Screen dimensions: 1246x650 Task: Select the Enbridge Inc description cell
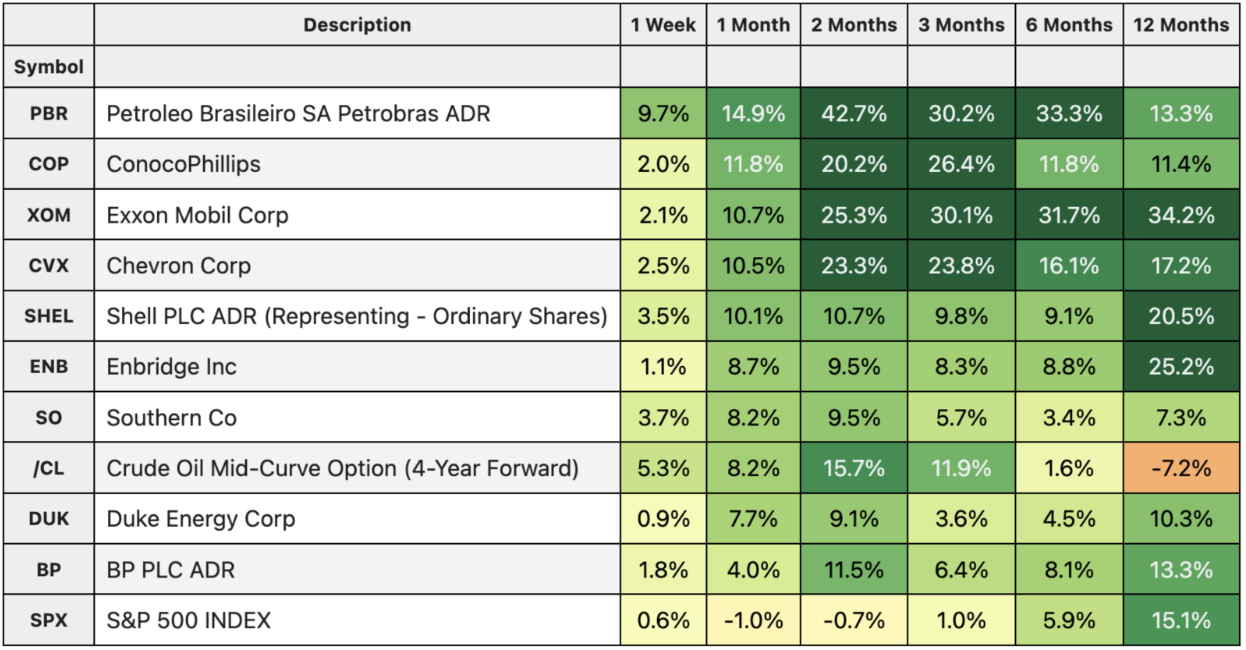point(172,367)
